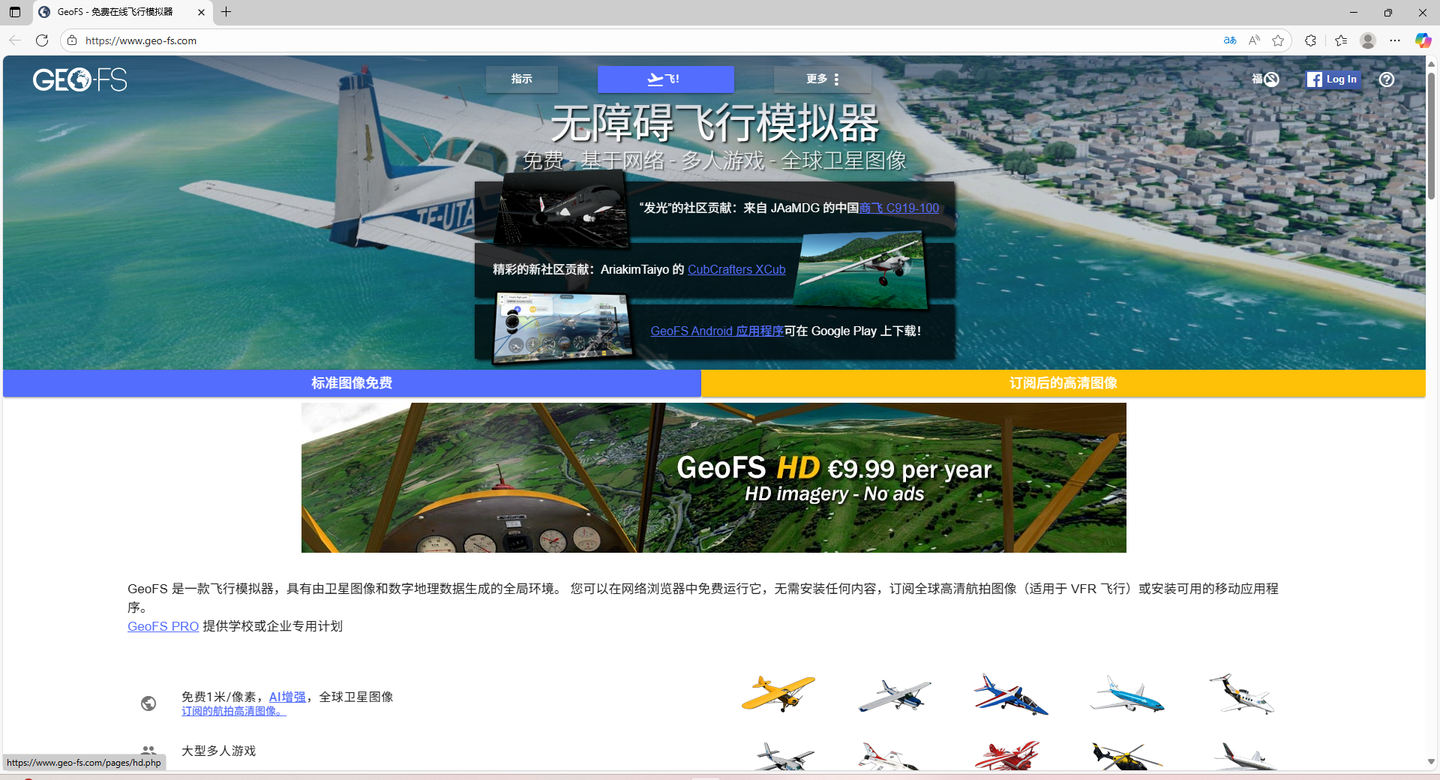Log in with Facebook button
This screenshot has height=780, width=1440.
(x=1333, y=79)
